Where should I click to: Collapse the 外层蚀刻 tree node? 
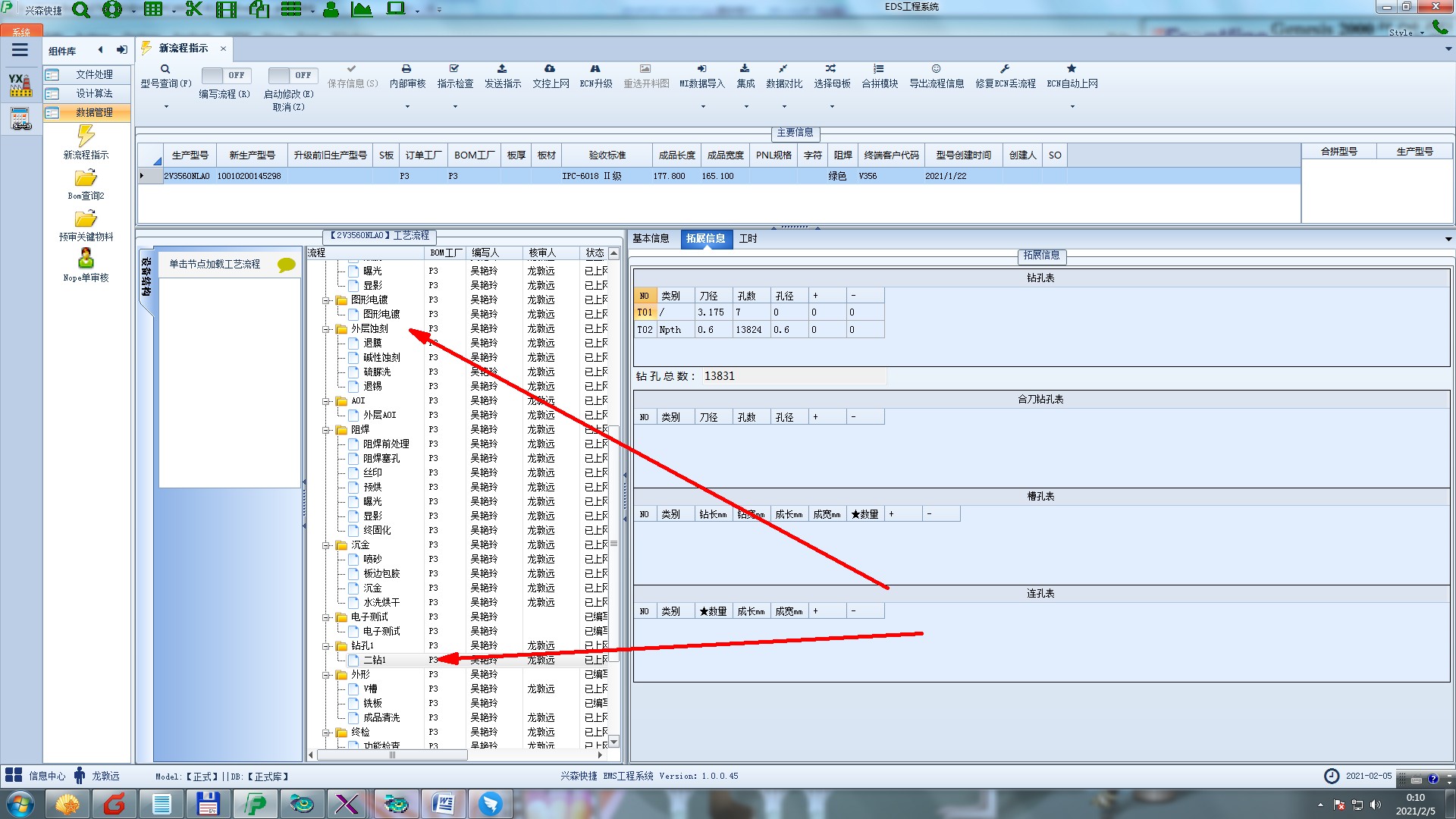tap(326, 329)
